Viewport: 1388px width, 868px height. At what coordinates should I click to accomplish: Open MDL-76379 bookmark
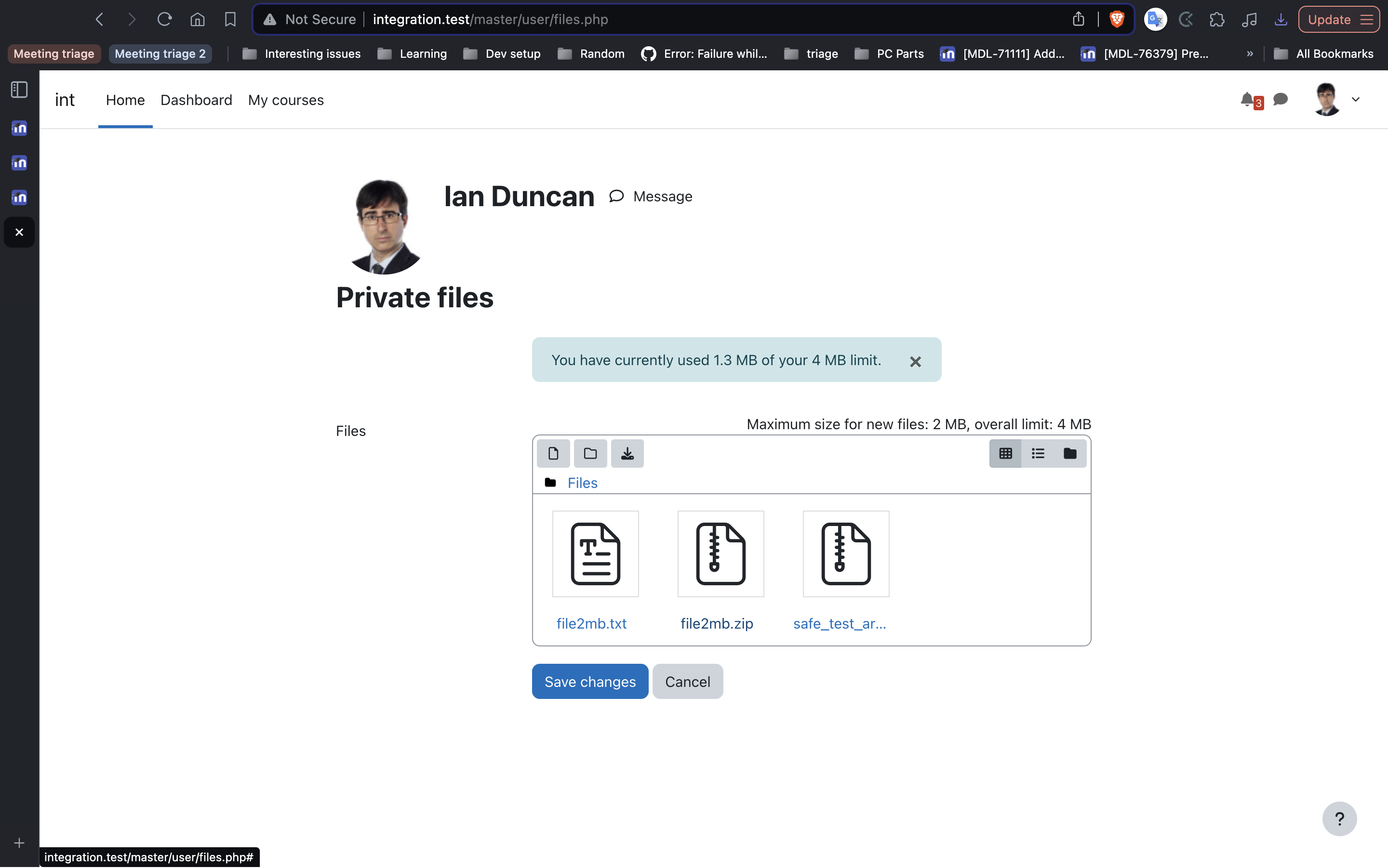pyautogui.click(x=1145, y=53)
